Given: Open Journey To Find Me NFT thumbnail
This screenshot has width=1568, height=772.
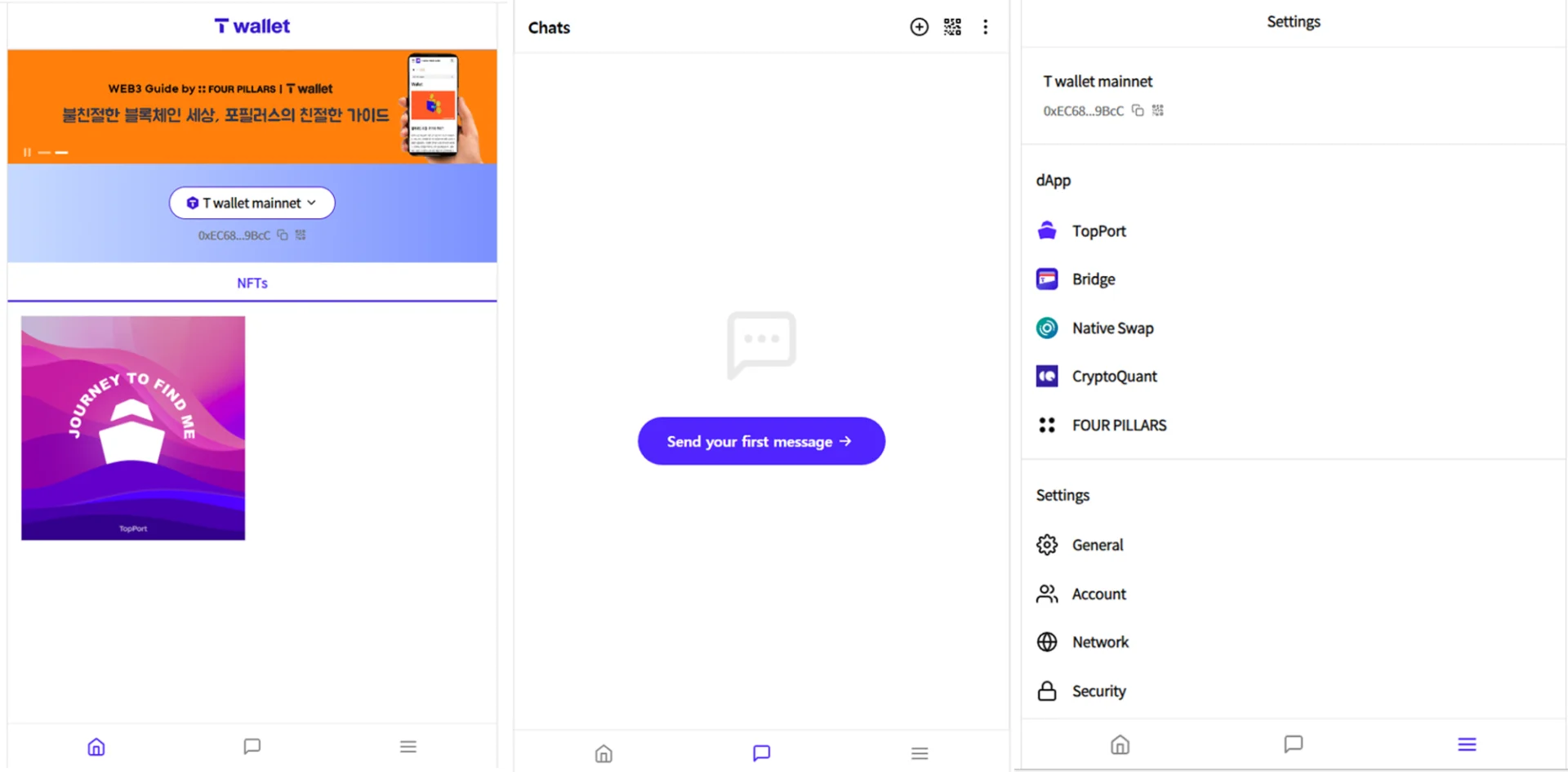Looking at the screenshot, I should point(133,428).
